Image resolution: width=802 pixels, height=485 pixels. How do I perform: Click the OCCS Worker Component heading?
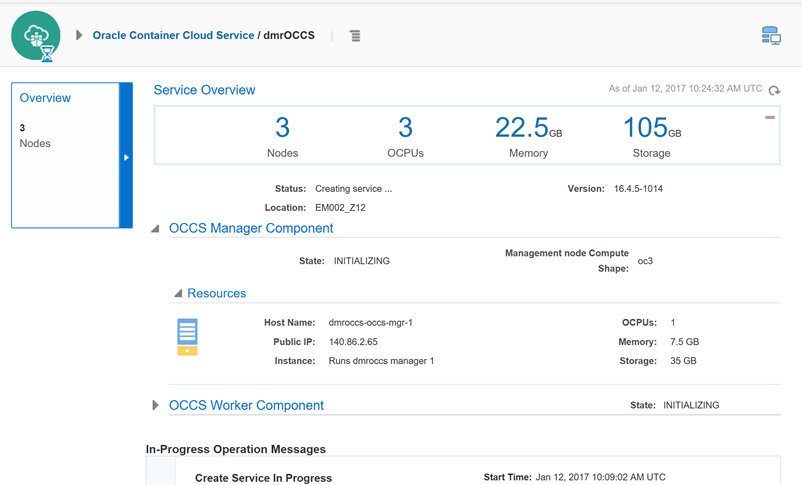tap(246, 405)
